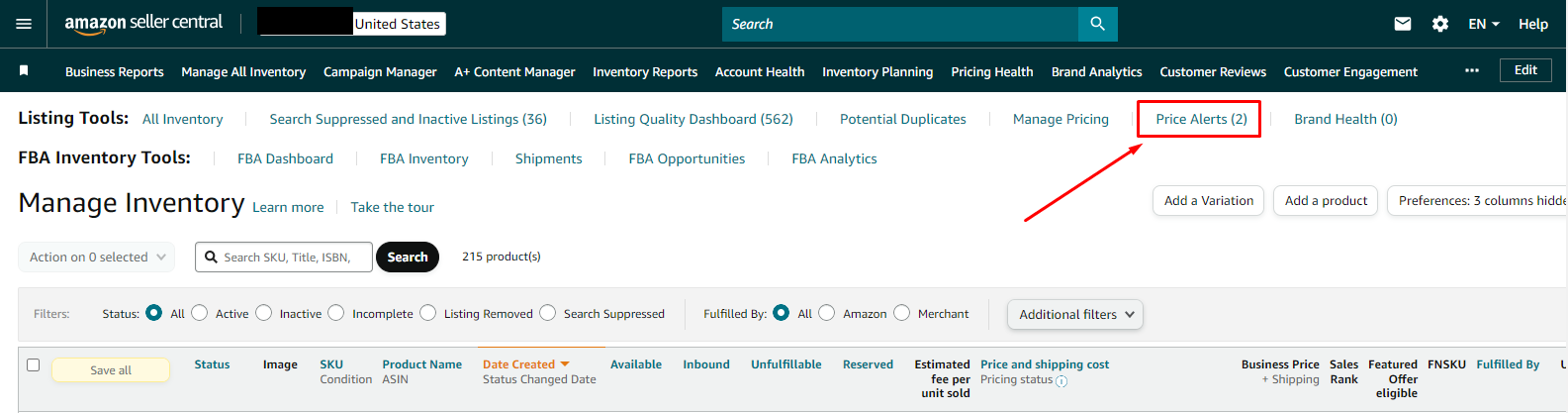
Task: Select the Active status radio button
Action: coord(200,313)
